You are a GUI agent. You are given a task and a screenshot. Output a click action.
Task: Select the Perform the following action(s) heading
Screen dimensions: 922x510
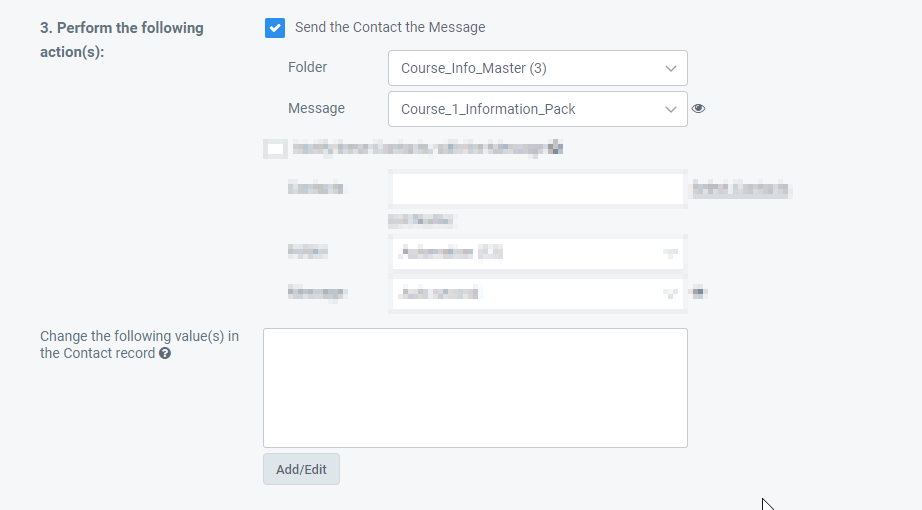click(122, 40)
